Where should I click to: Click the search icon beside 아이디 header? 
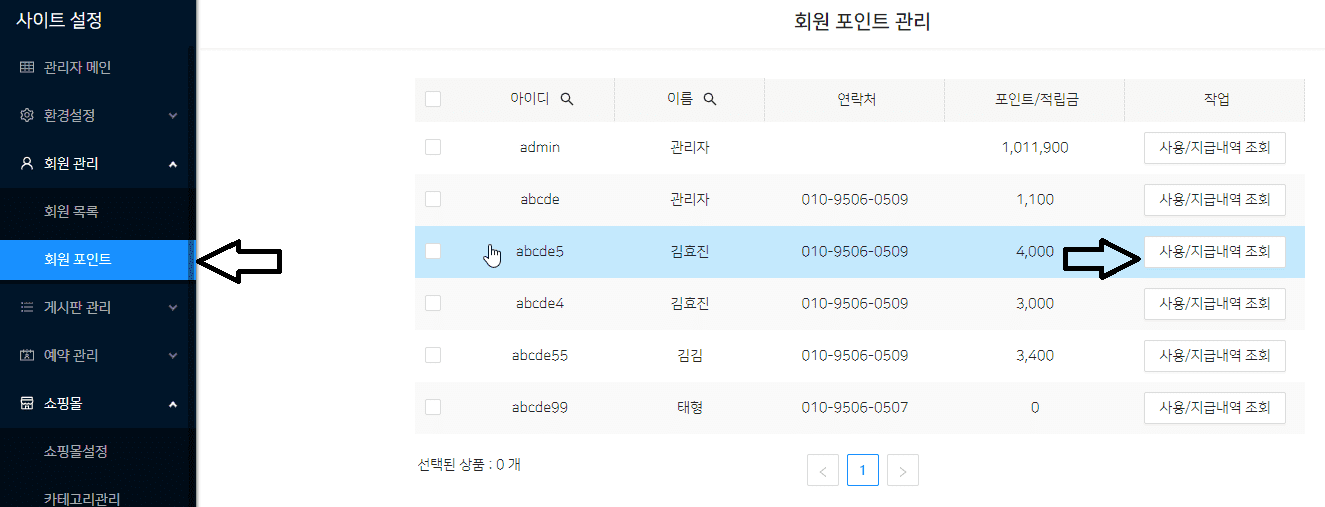tap(567, 99)
